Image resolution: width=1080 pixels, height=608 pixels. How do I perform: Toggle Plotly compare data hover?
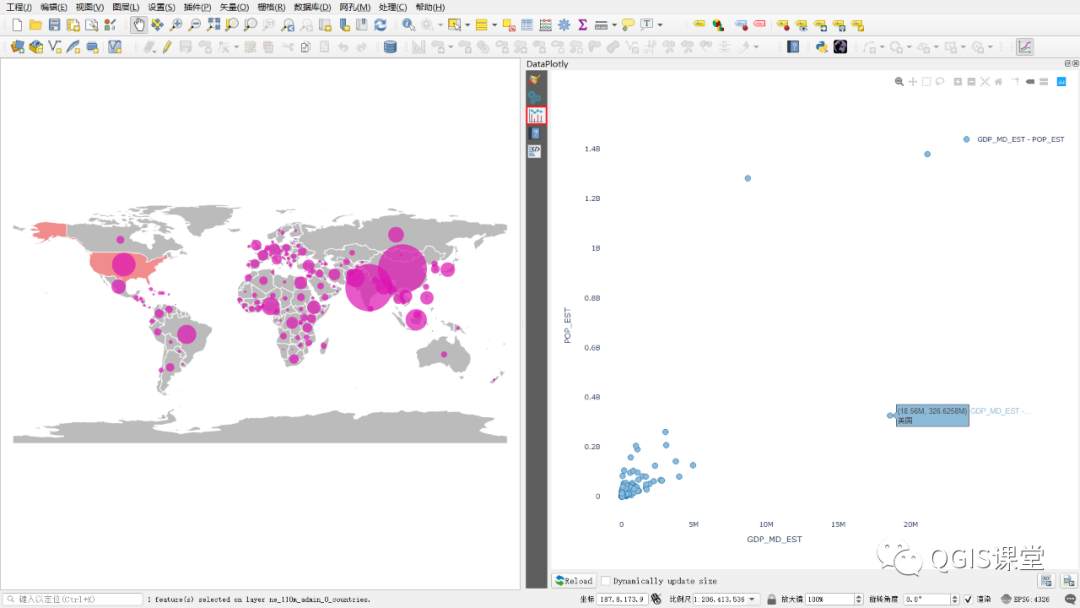click(1043, 82)
